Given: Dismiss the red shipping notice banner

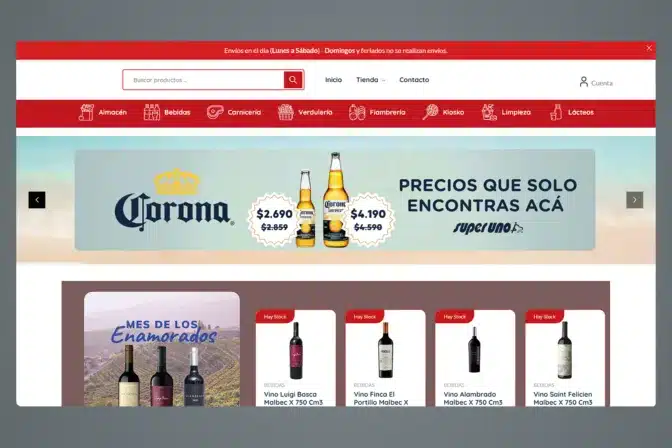Looking at the screenshot, I should tap(649, 48).
